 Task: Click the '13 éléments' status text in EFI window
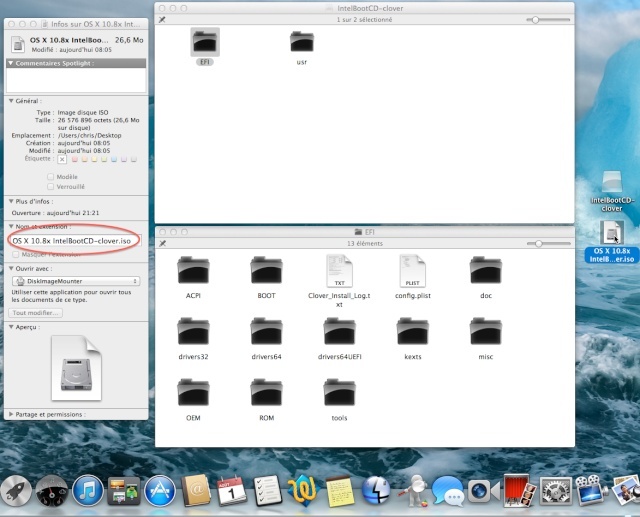click(365, 244)
